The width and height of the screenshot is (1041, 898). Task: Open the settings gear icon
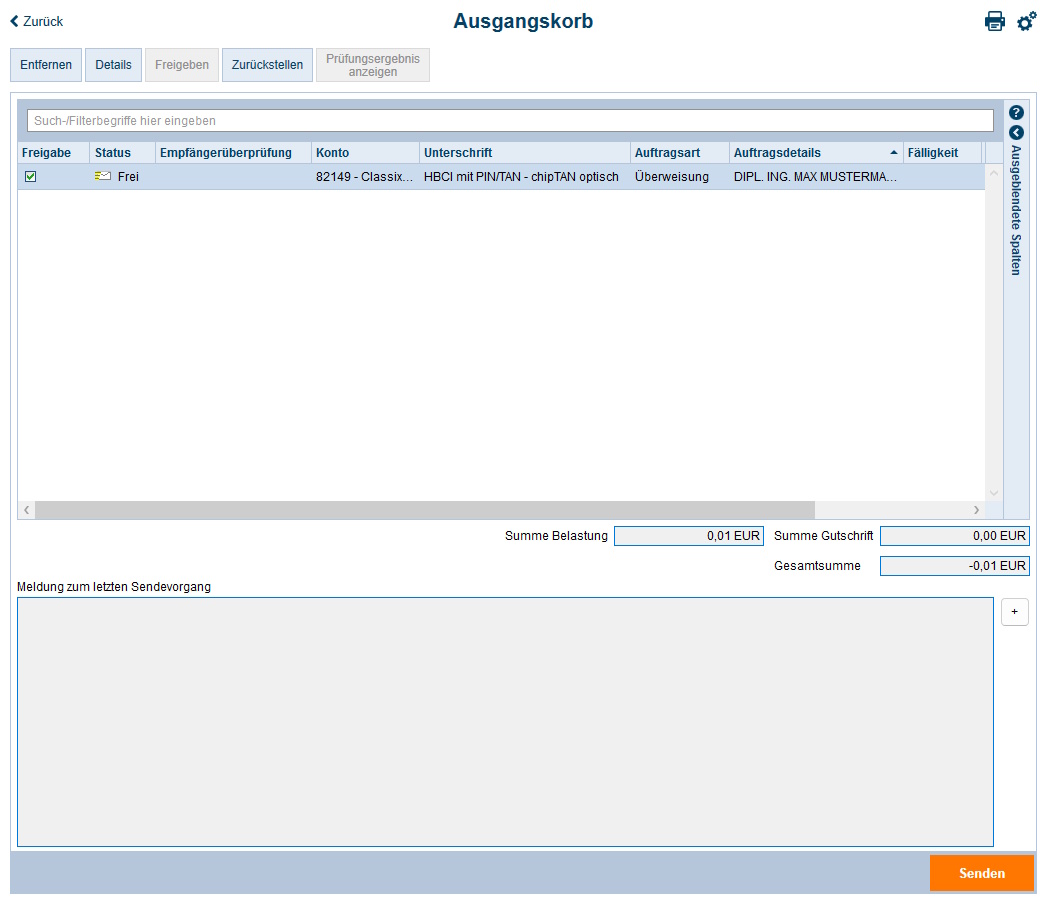(x=1026, y=21)
